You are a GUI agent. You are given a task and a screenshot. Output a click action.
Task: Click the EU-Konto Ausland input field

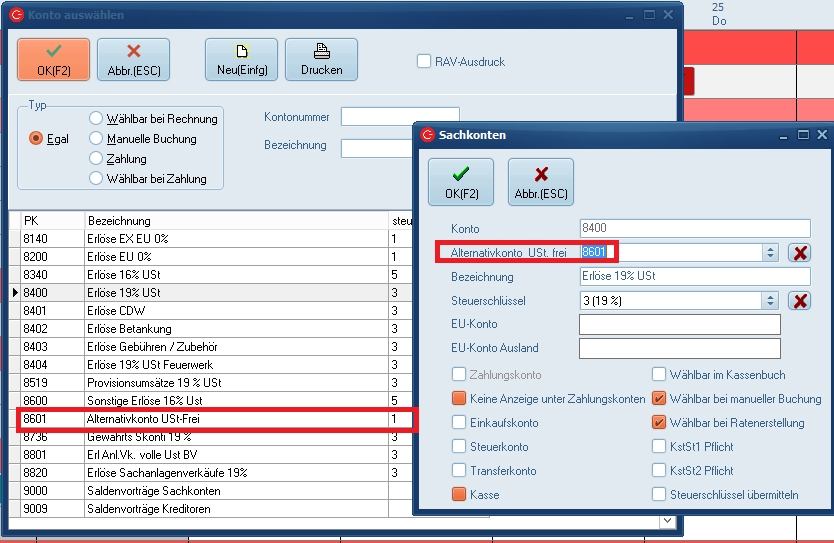point(679,348)
